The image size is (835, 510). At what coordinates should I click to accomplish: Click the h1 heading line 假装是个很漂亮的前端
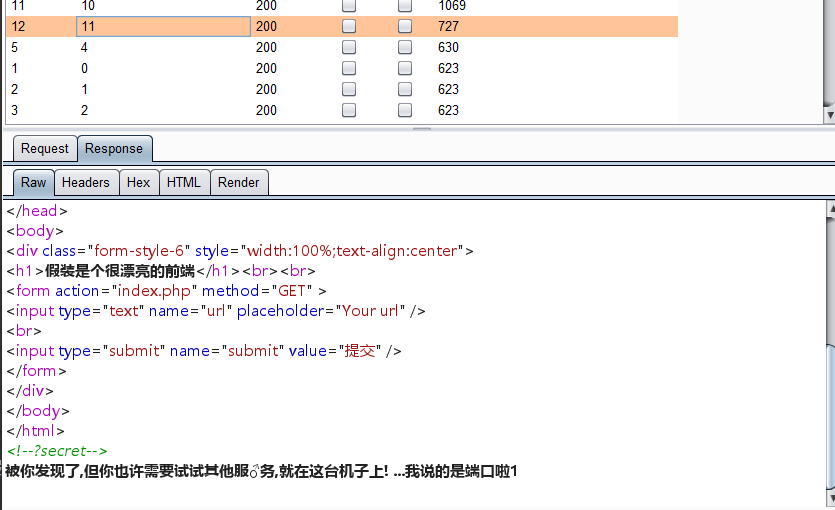(x=161, y=271)
